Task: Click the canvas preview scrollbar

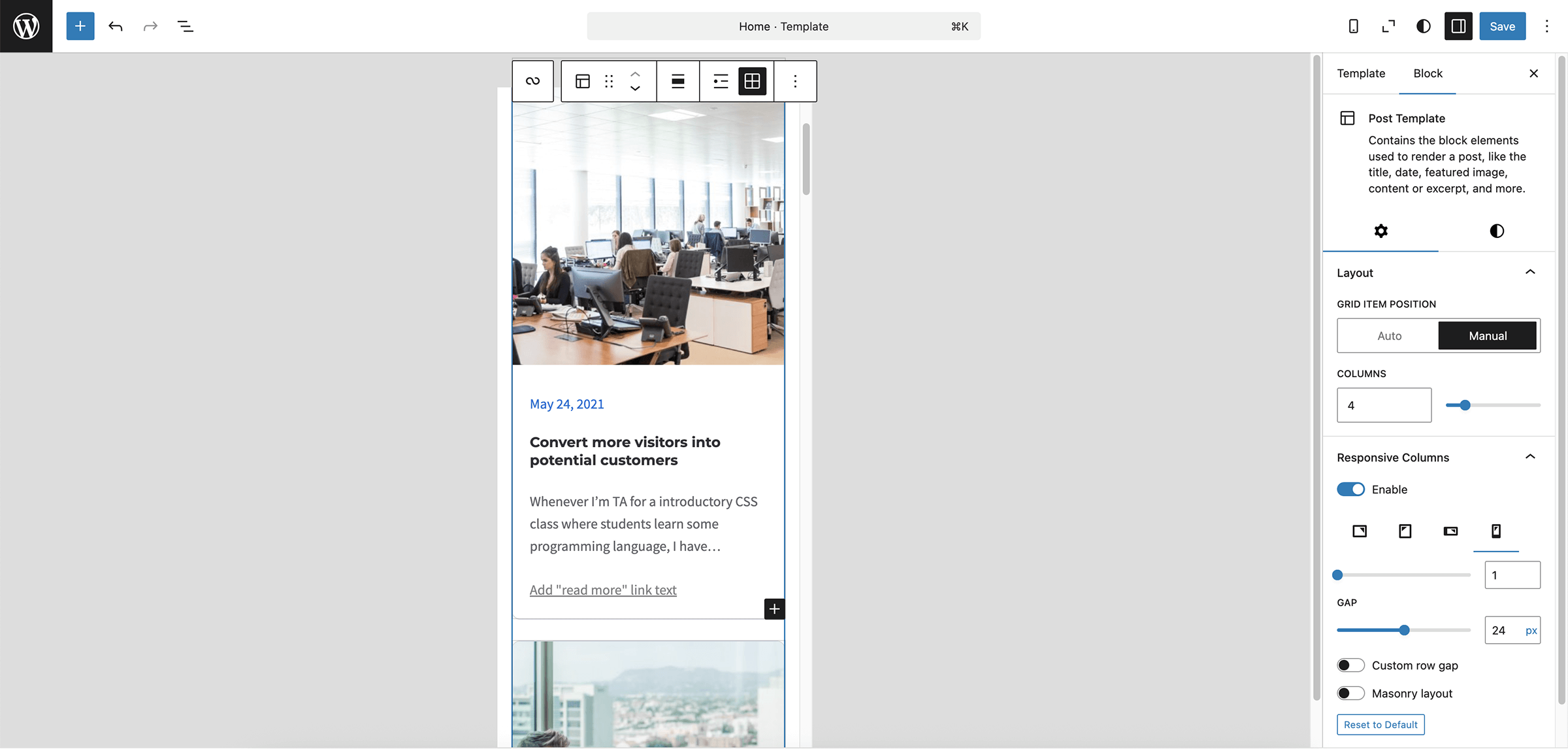Action: pos(806,159)
